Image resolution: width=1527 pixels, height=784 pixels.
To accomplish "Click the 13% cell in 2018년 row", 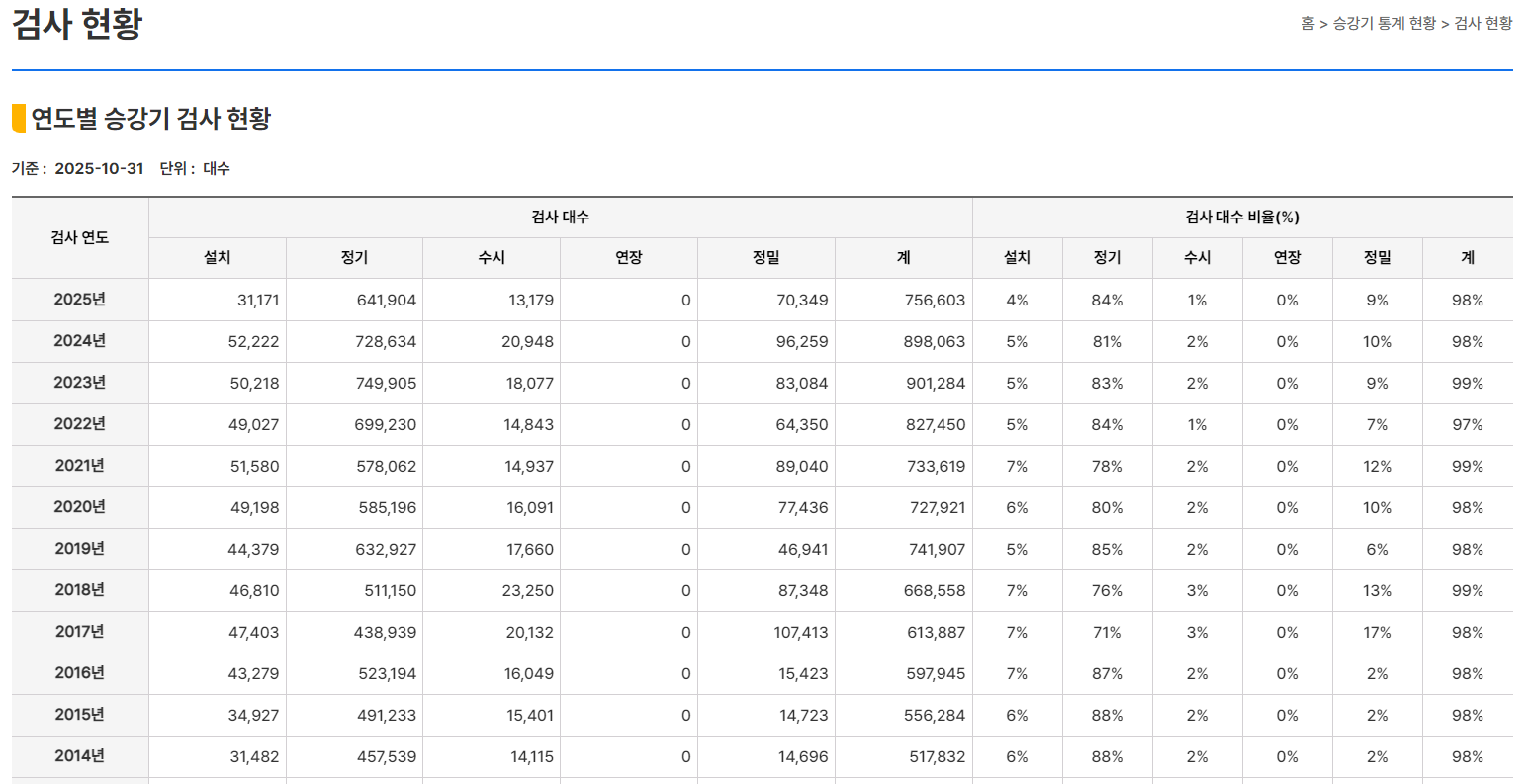I will (x=1377, y=591).
